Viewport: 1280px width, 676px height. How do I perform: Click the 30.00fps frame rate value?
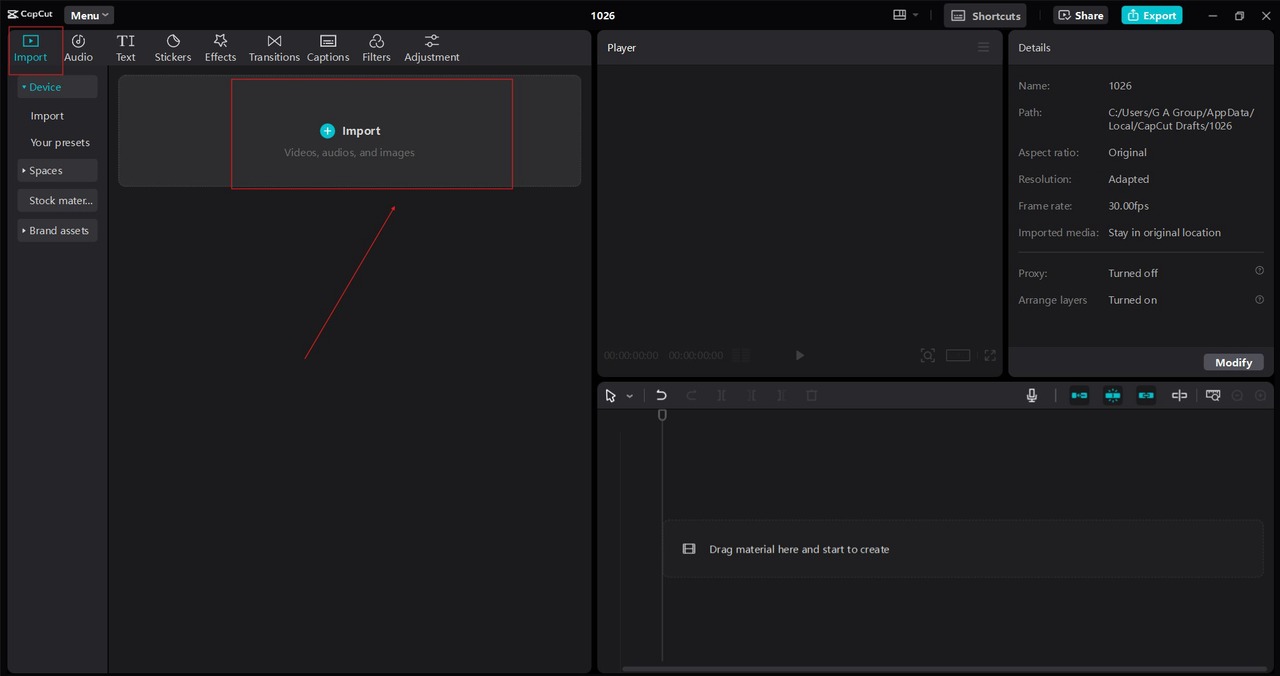[1128, 206]
